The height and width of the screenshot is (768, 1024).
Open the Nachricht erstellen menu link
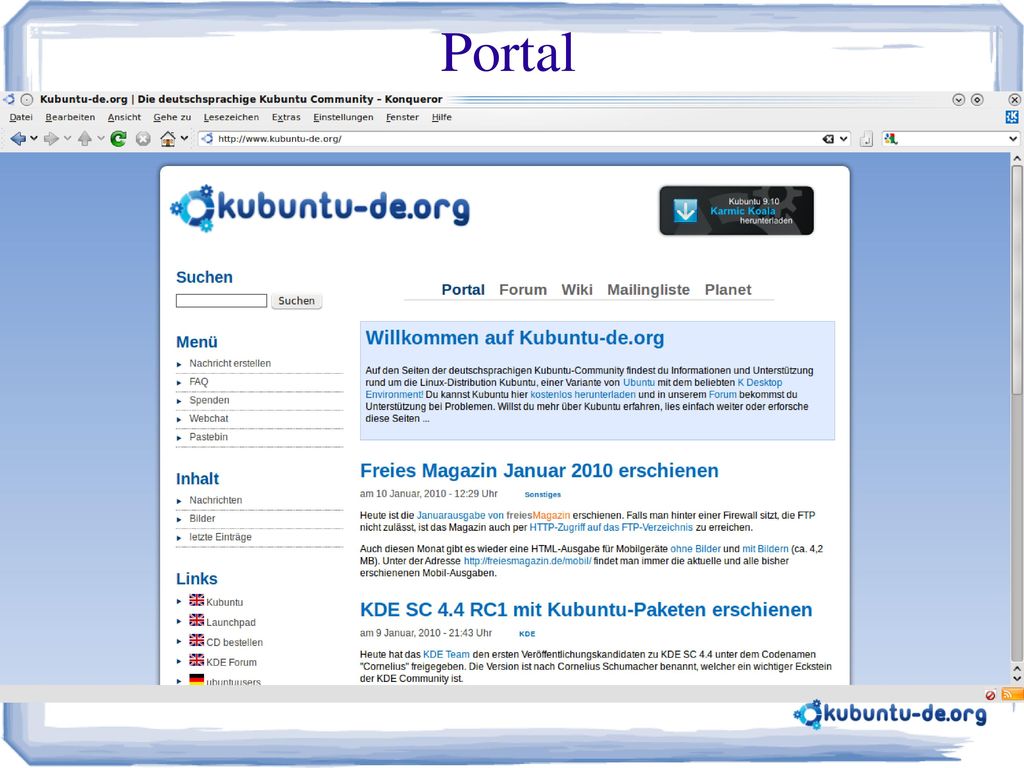click(230, 363)
